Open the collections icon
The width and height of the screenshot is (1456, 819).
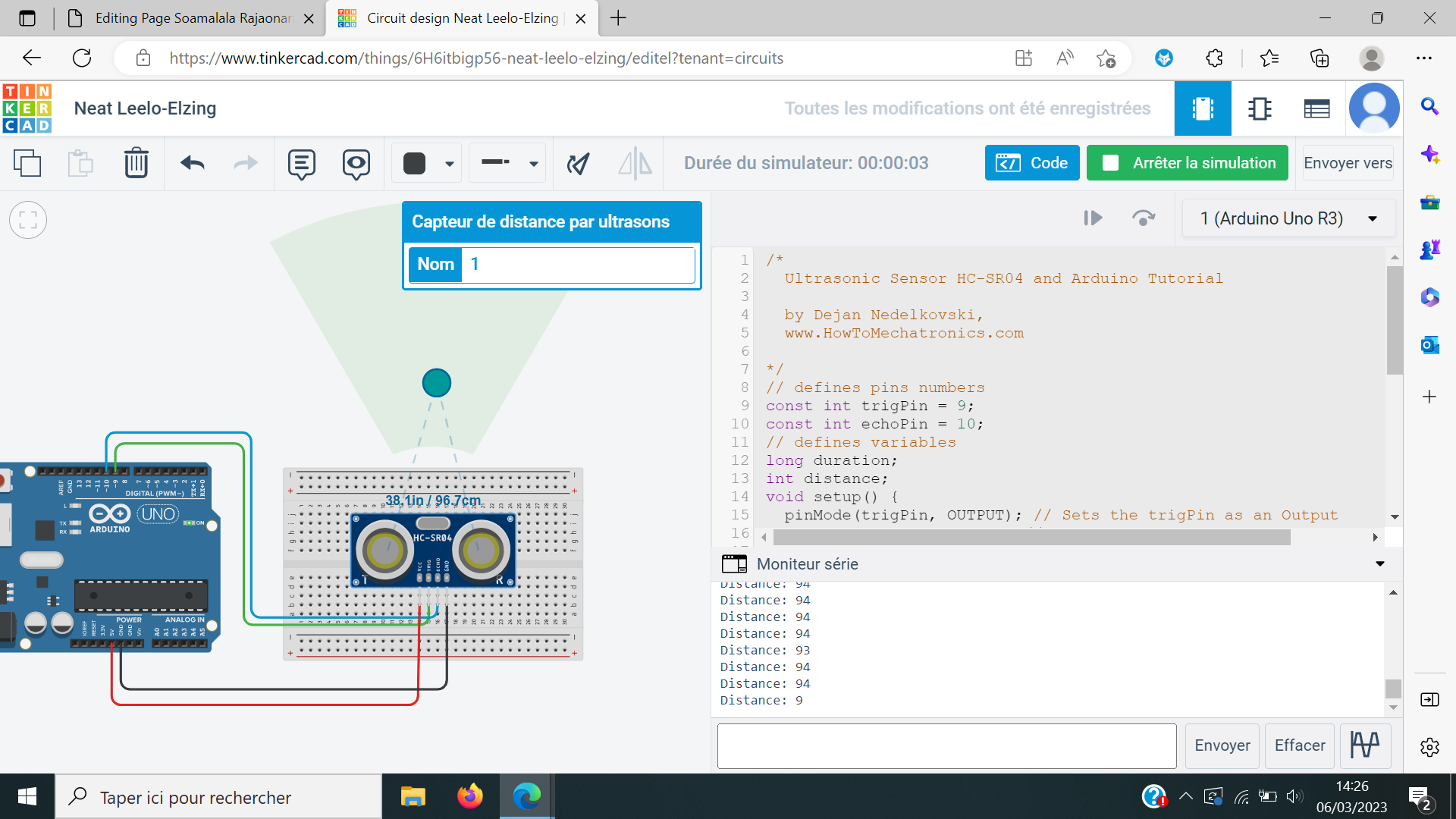[1319, 58]
